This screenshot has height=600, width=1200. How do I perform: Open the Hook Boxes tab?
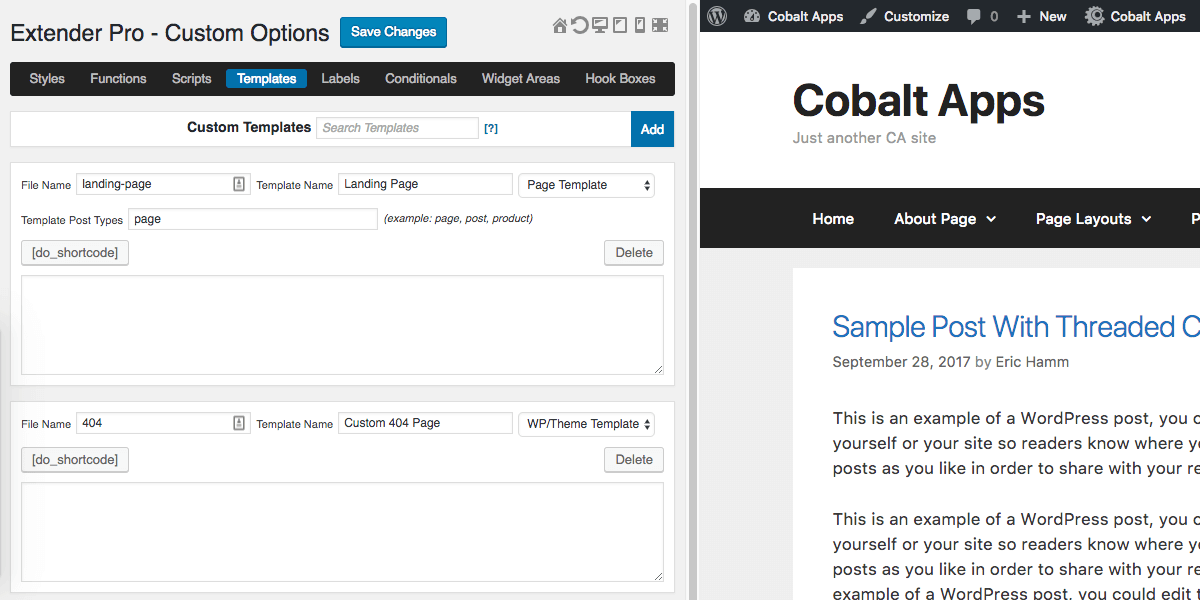click(x=620, y=79)
